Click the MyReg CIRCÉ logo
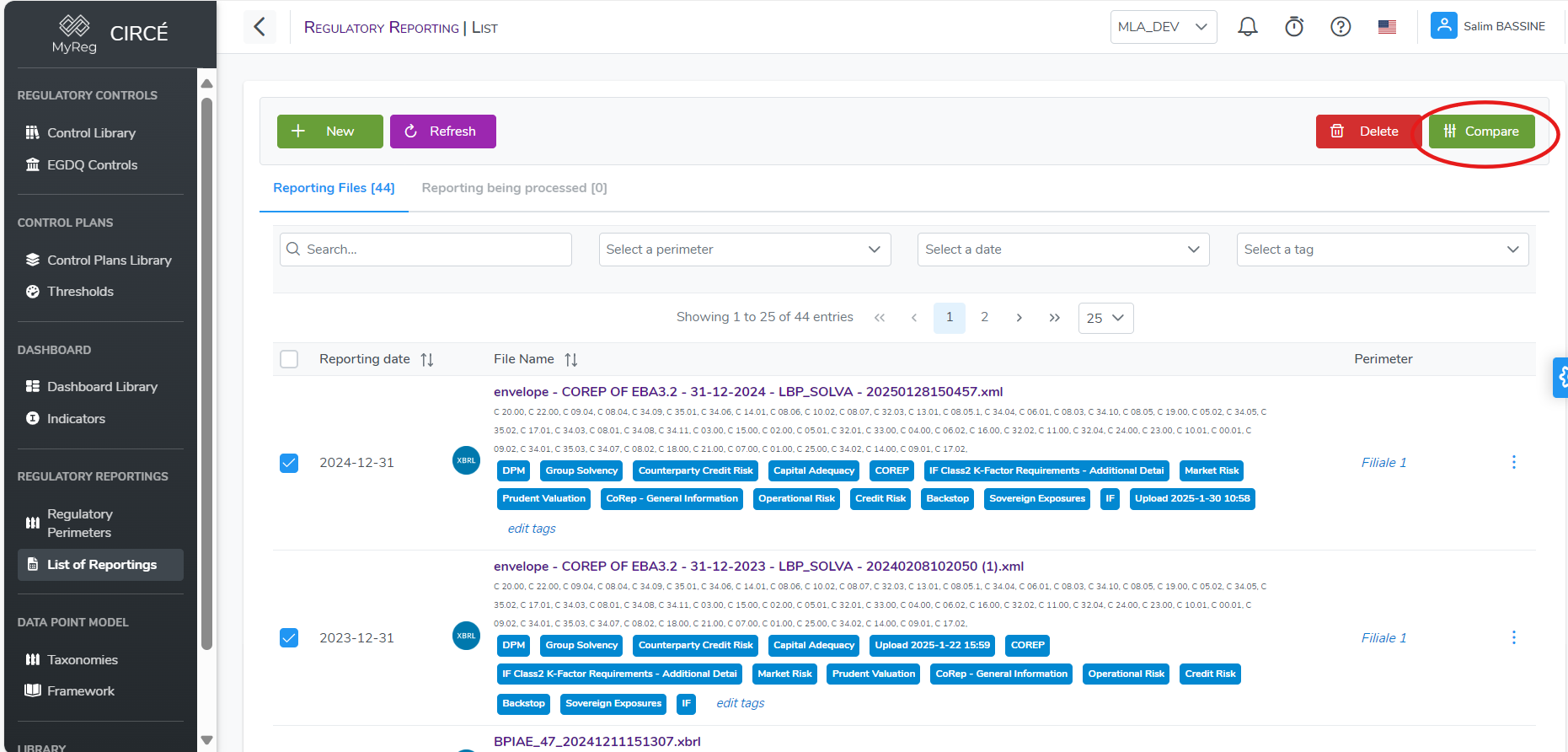 point(110,35)
